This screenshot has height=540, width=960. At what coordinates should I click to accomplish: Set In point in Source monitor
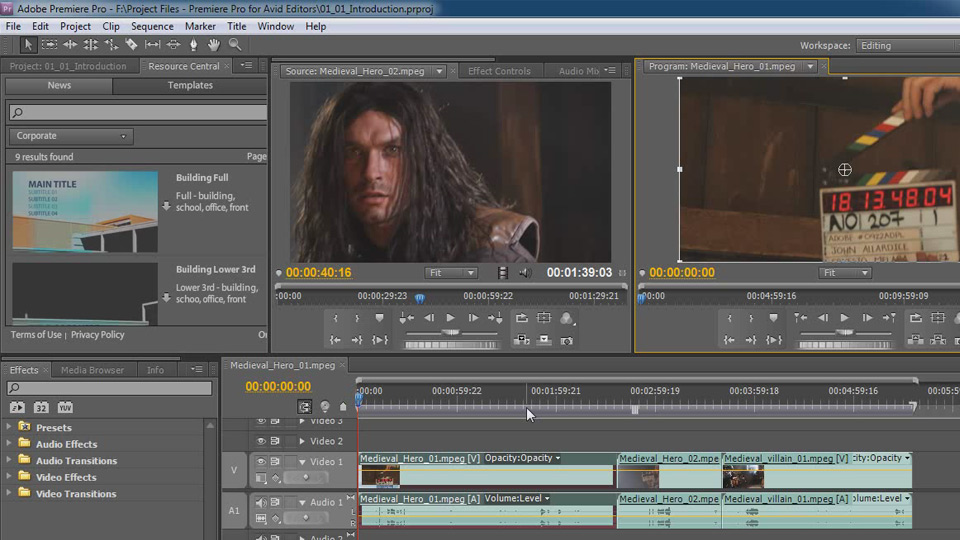point(336,318)
